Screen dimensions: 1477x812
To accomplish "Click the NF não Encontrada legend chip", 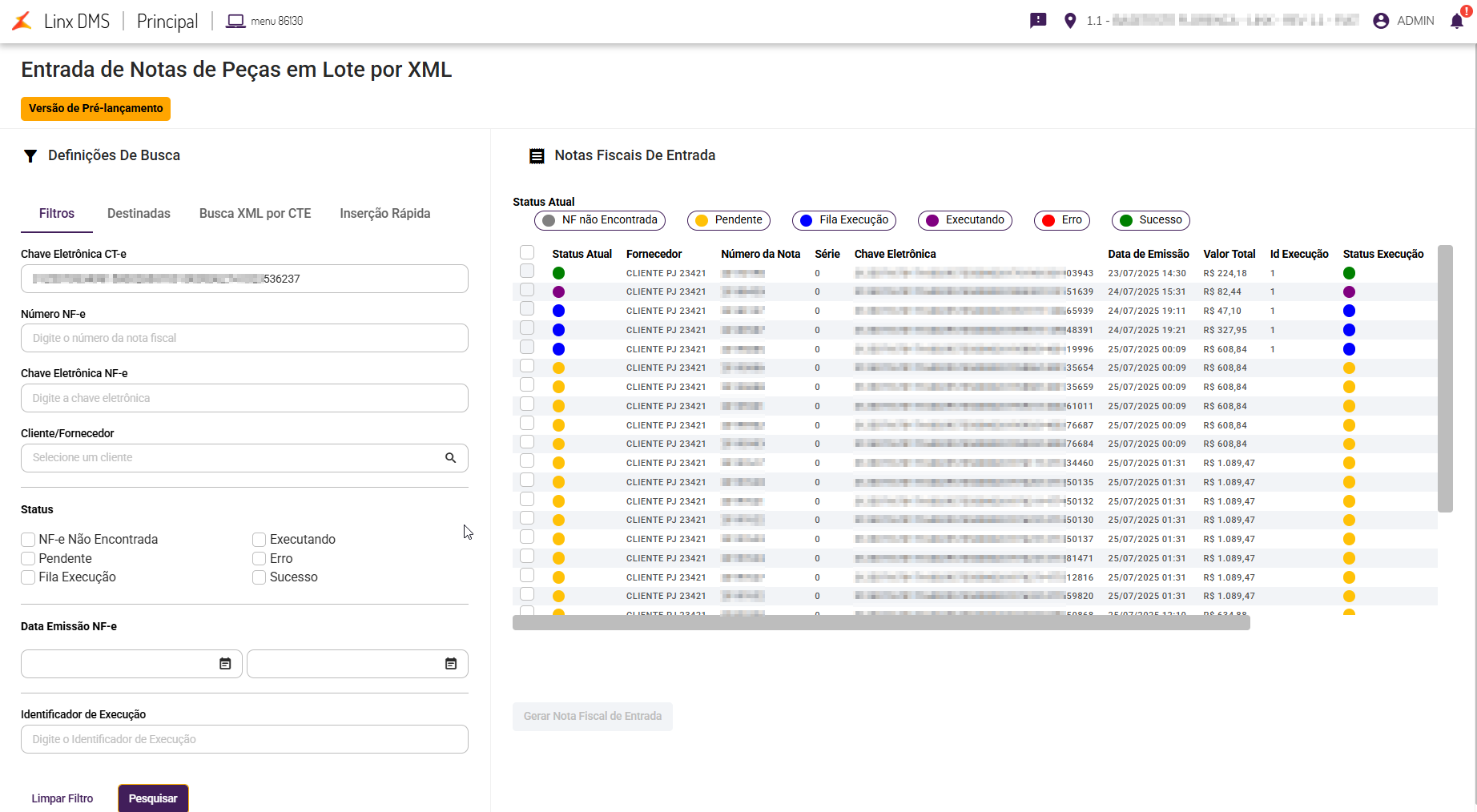I will click(x=600, y=220).
